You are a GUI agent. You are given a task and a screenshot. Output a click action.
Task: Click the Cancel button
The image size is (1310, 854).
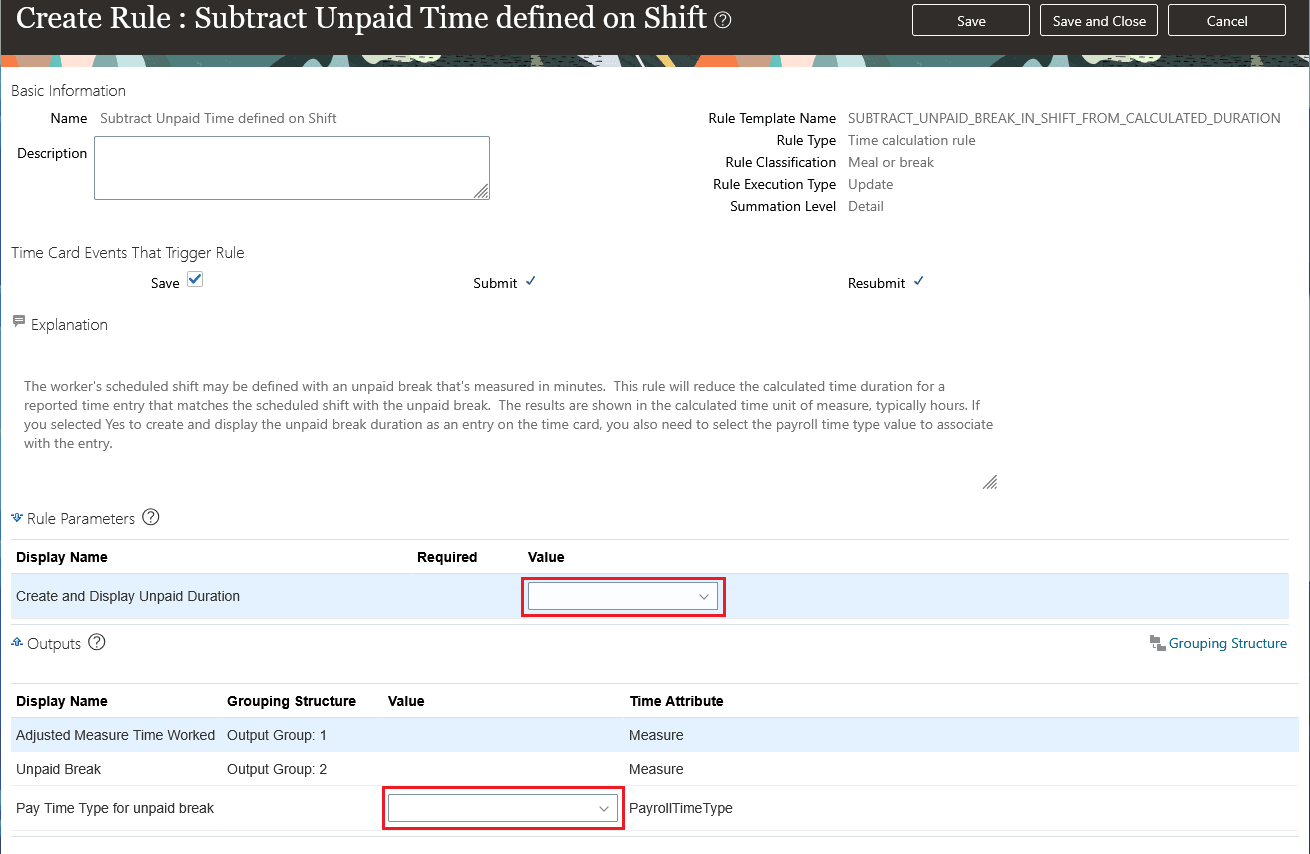click(1226, 19)
